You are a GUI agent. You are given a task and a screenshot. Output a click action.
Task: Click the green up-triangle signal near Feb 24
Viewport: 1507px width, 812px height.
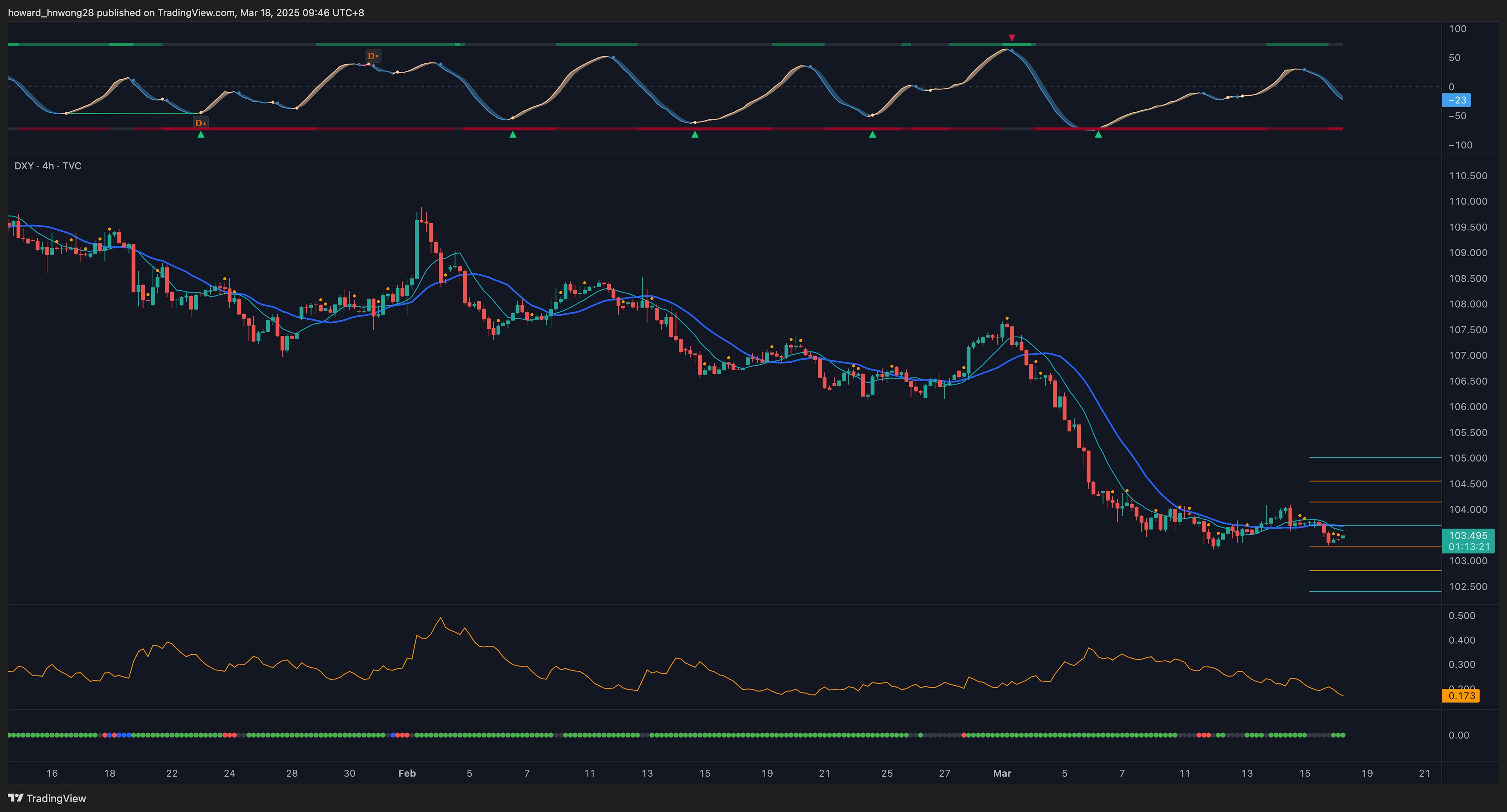pyautogui.click(x=872, y=135)
